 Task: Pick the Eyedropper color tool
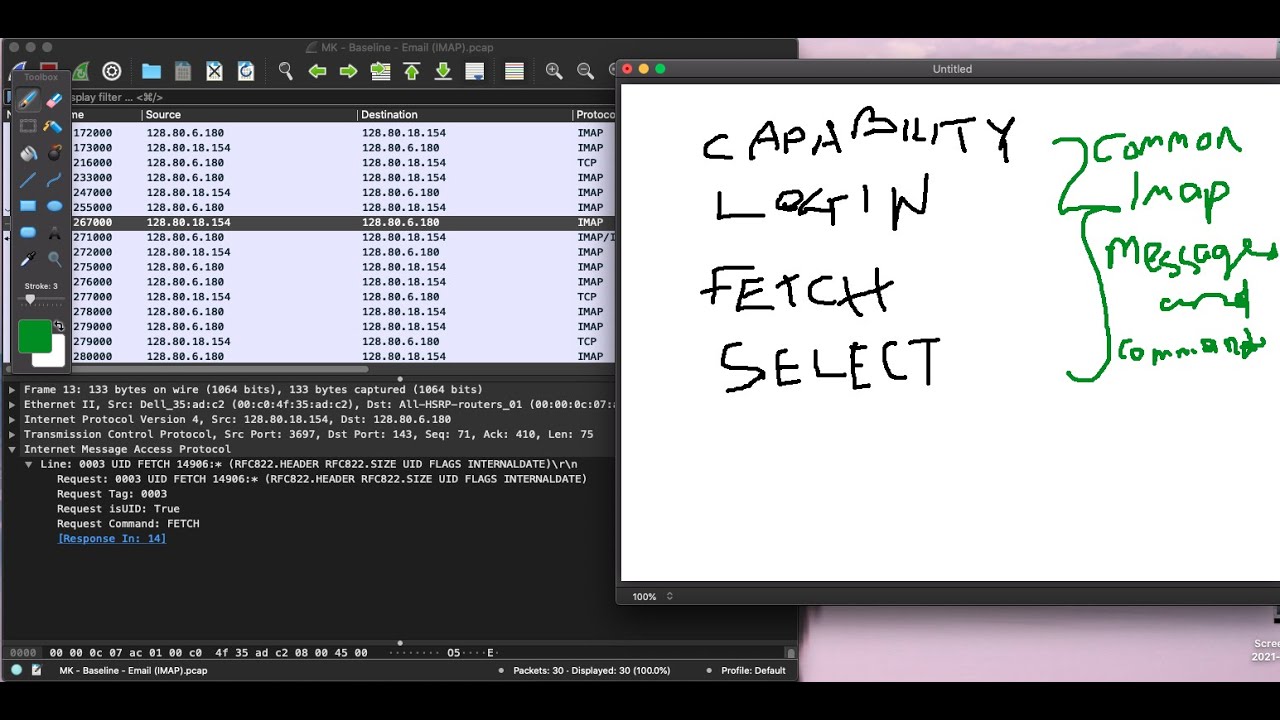pyautogui.click(x=28, y=257)
